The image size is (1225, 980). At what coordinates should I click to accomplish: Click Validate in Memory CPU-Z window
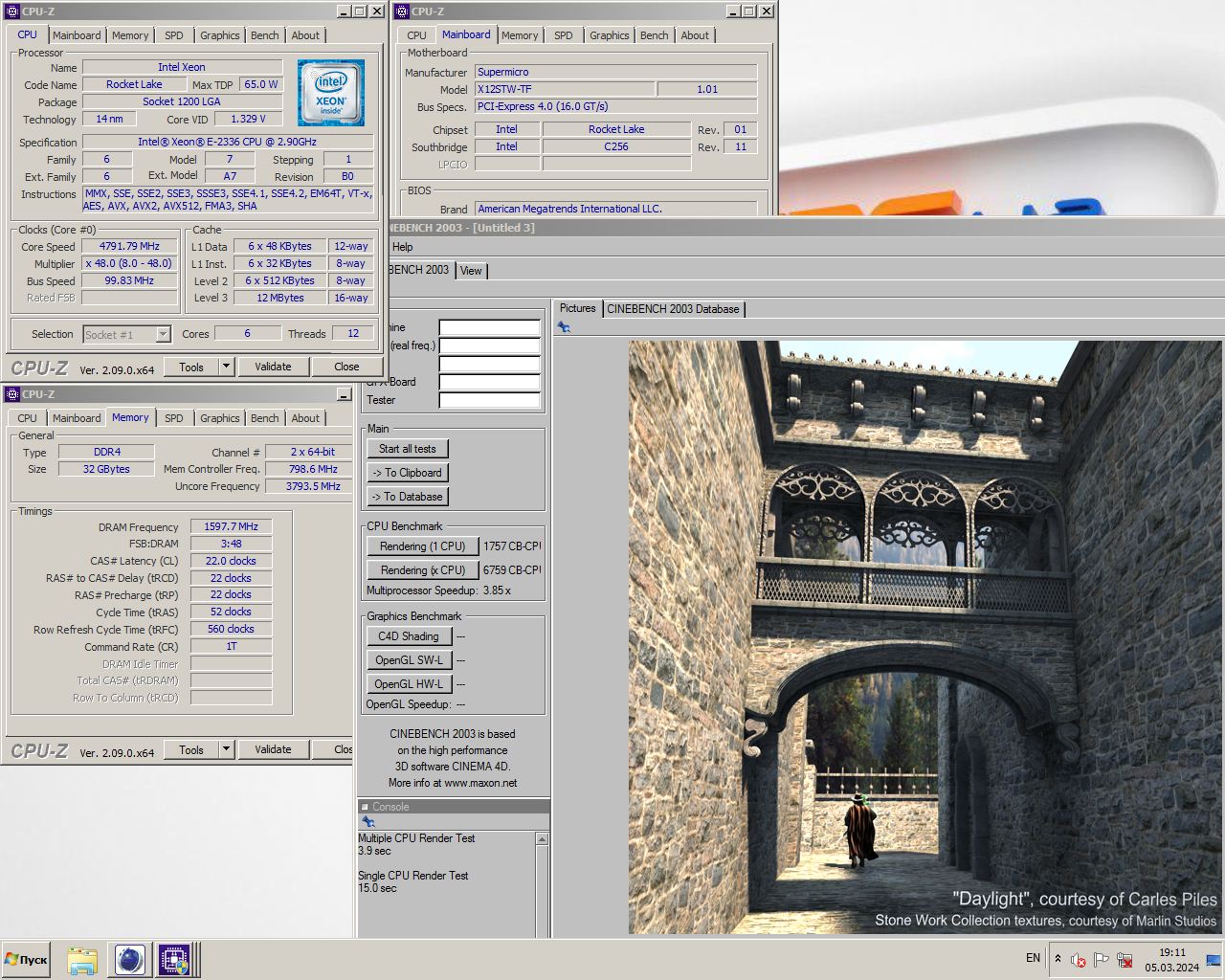click(x=273, y=749)
